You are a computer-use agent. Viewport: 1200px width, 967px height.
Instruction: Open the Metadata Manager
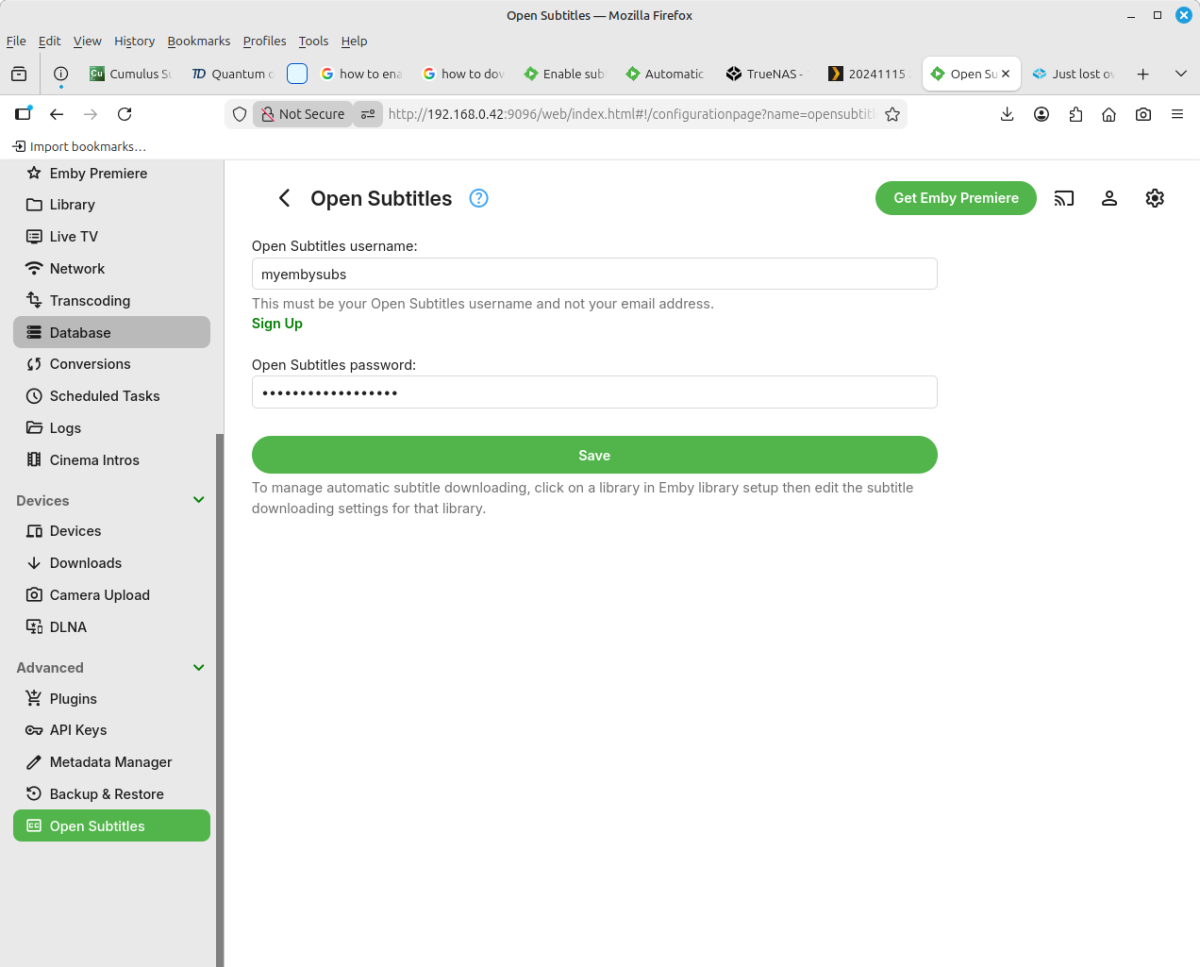(110, 761)
